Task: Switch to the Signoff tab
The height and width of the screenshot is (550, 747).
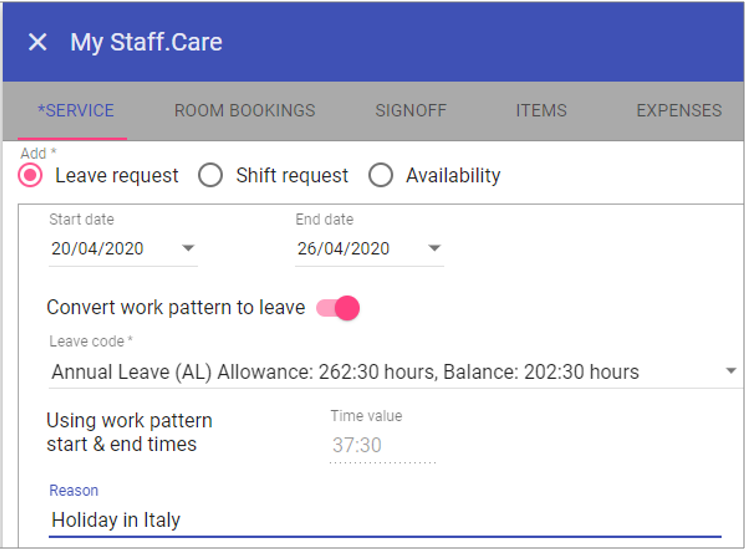Action: pos(411,111)
